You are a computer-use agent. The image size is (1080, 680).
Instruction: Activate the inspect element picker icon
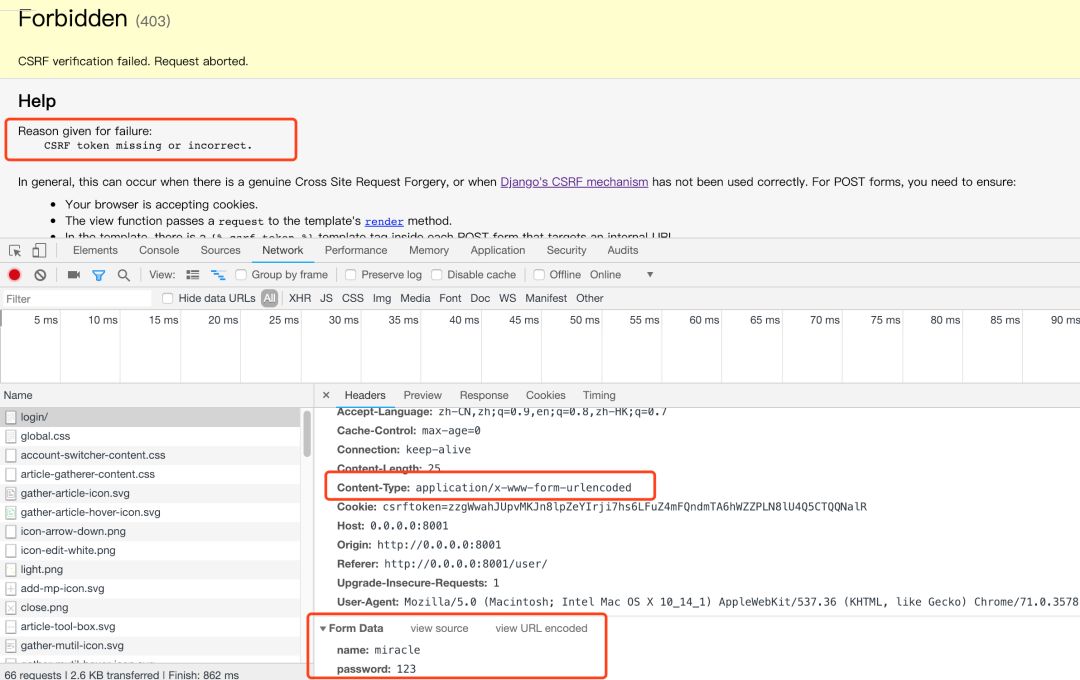tap(15, 251)
